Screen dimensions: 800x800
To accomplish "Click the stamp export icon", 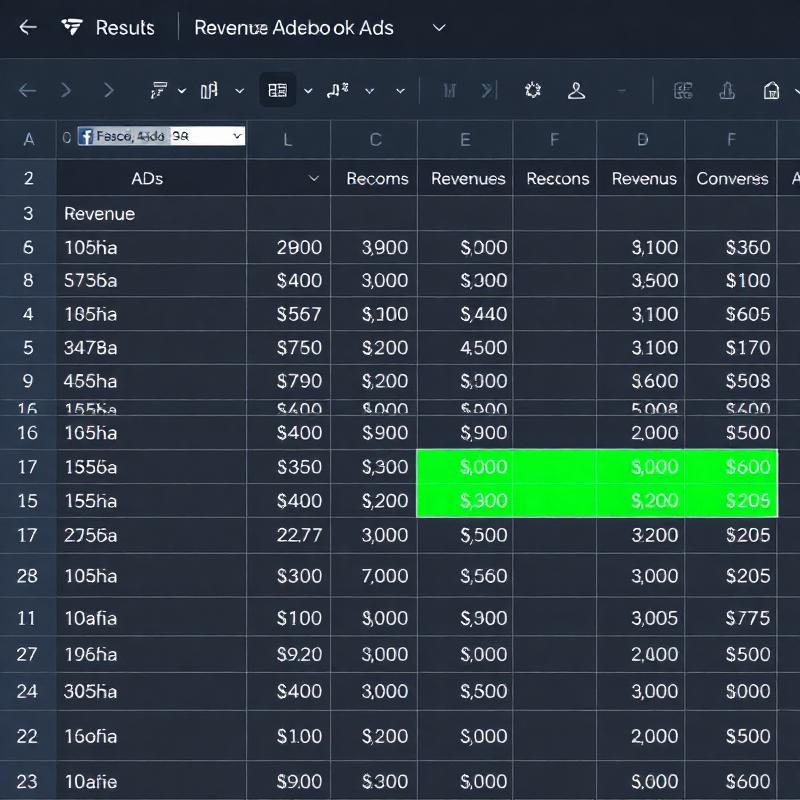I will [x=727, y=91].
